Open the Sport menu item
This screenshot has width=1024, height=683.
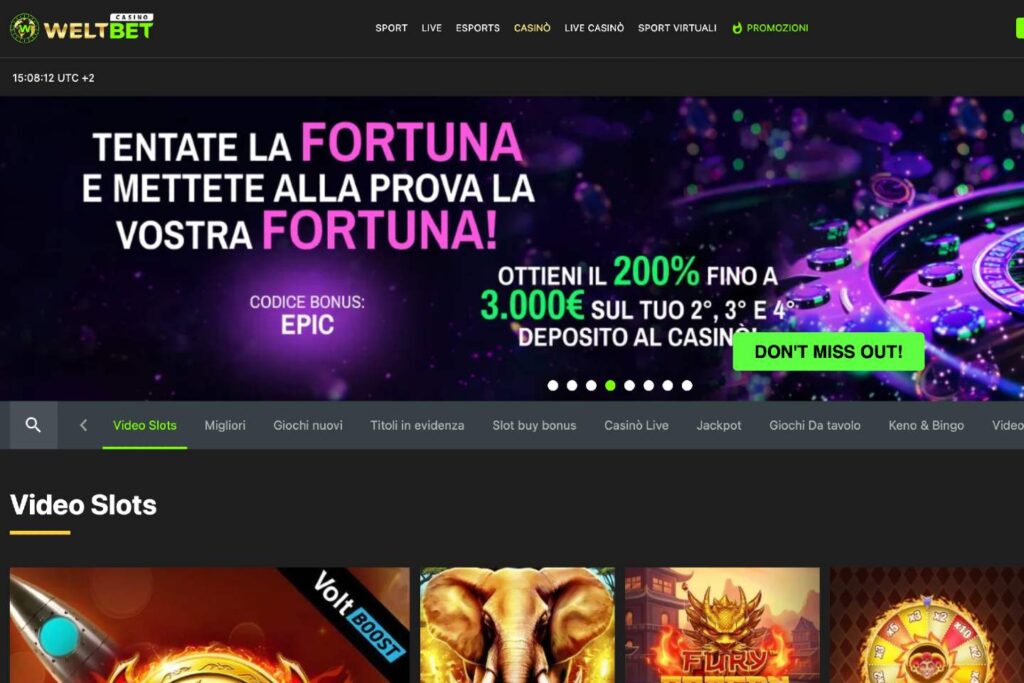[x=391, y=28]
